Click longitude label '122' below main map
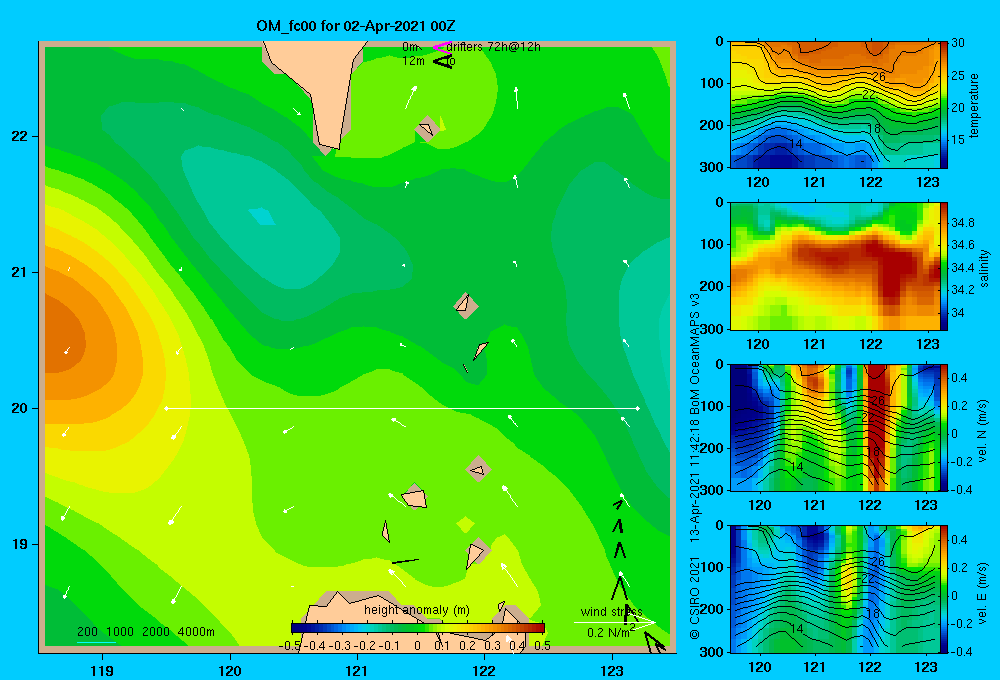1000x680 pixels. pos(485,670)
